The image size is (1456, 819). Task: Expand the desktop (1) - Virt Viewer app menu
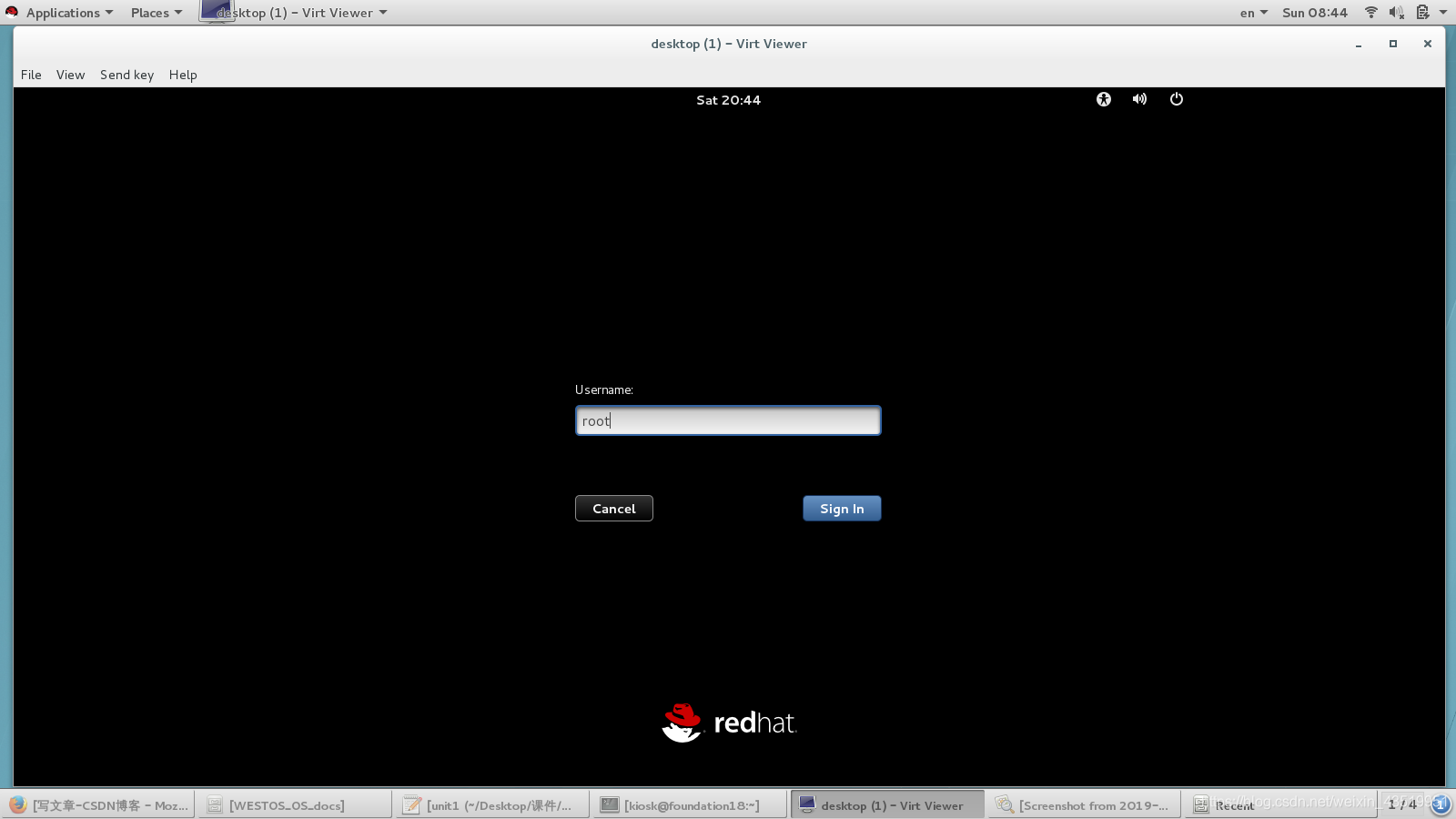[x=301, y=13]
